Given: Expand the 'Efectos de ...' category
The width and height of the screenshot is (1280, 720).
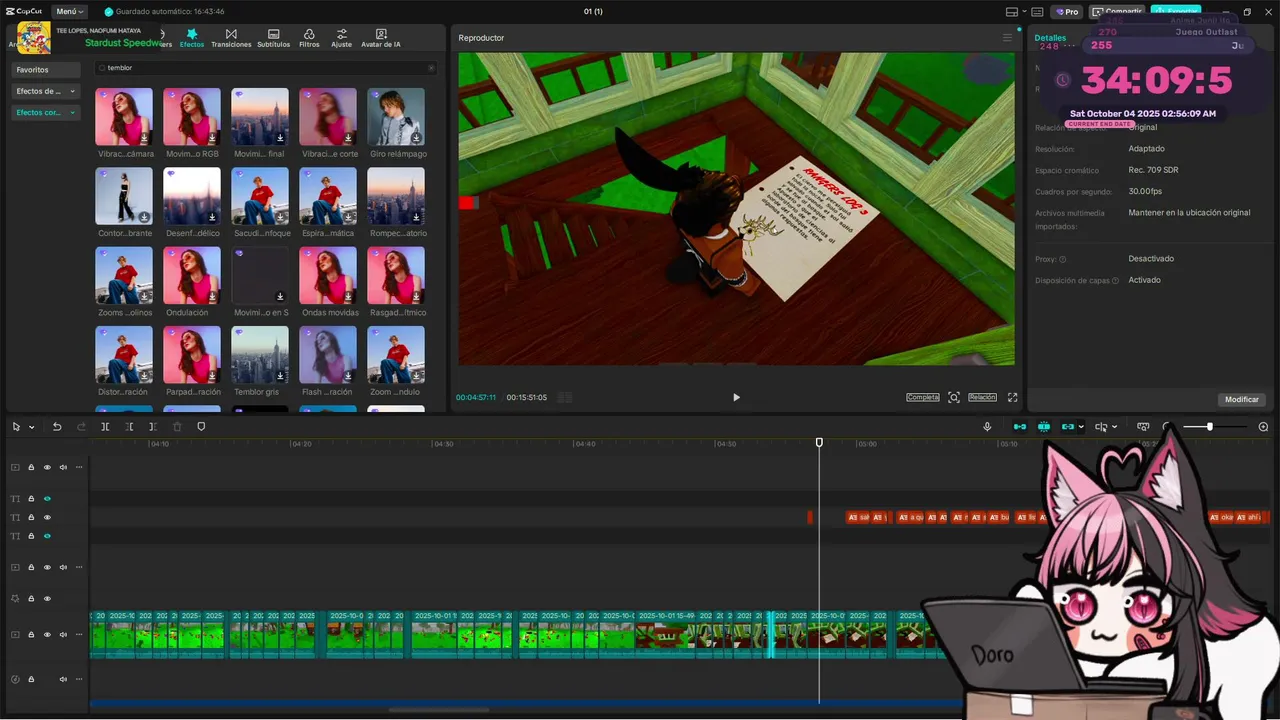Looking at the screenshot, I should pos(46,91).
